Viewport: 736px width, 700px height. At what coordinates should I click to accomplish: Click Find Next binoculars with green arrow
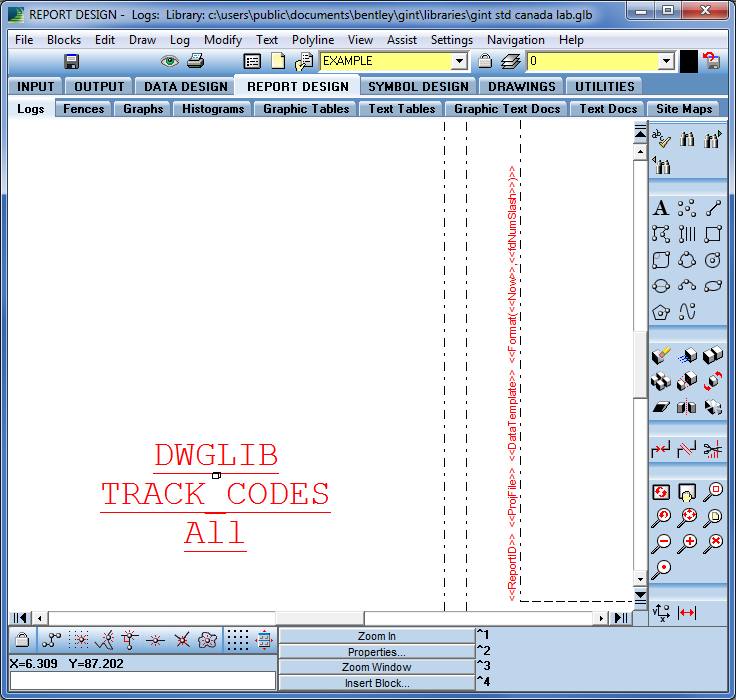pos(713,138)
